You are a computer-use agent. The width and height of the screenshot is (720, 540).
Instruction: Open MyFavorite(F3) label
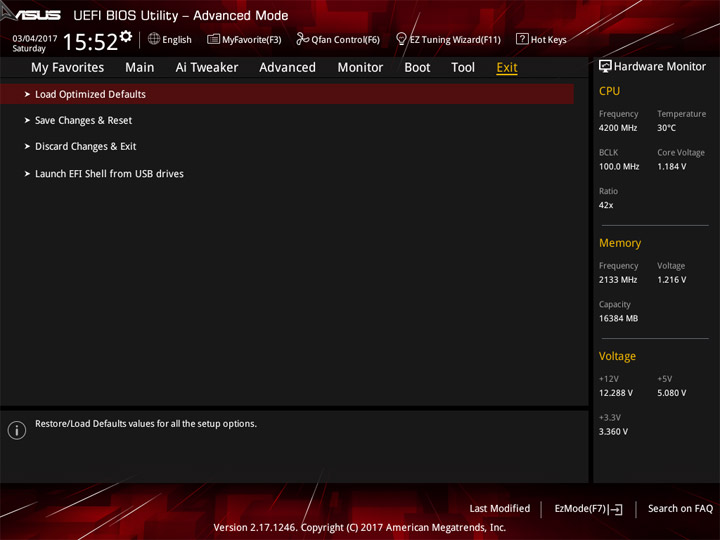tap(252, 39)
